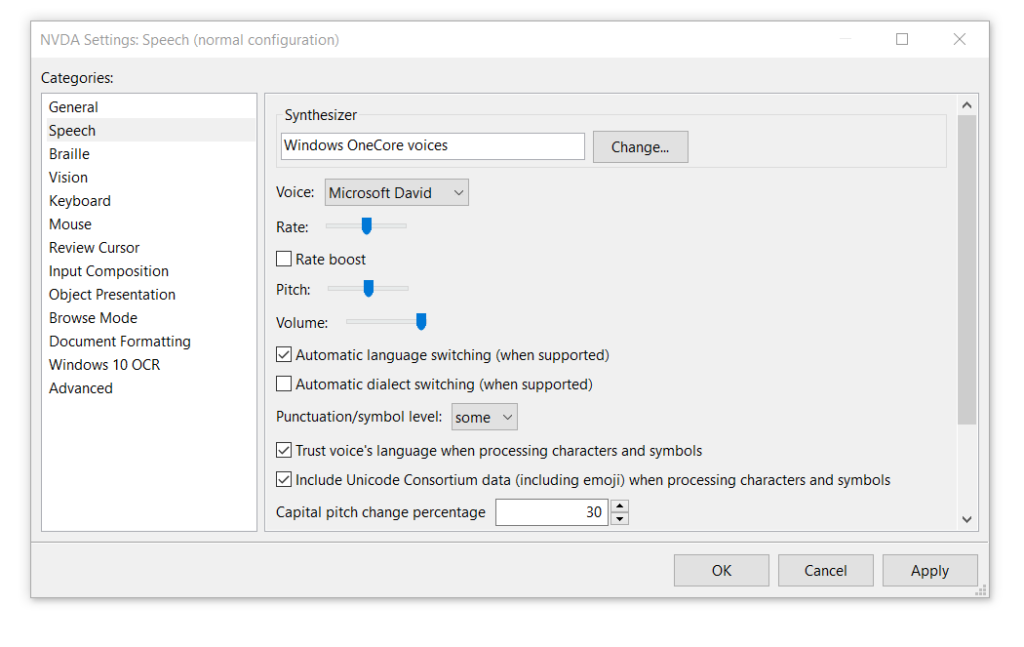The height and width of the screenshot is (647, 1024).
Task: Switch to Keyboard settings category
Action: coord(150,201)
